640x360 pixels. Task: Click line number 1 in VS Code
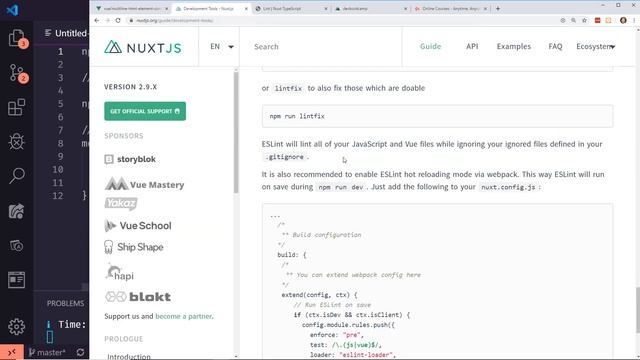[x=60, y=51]
